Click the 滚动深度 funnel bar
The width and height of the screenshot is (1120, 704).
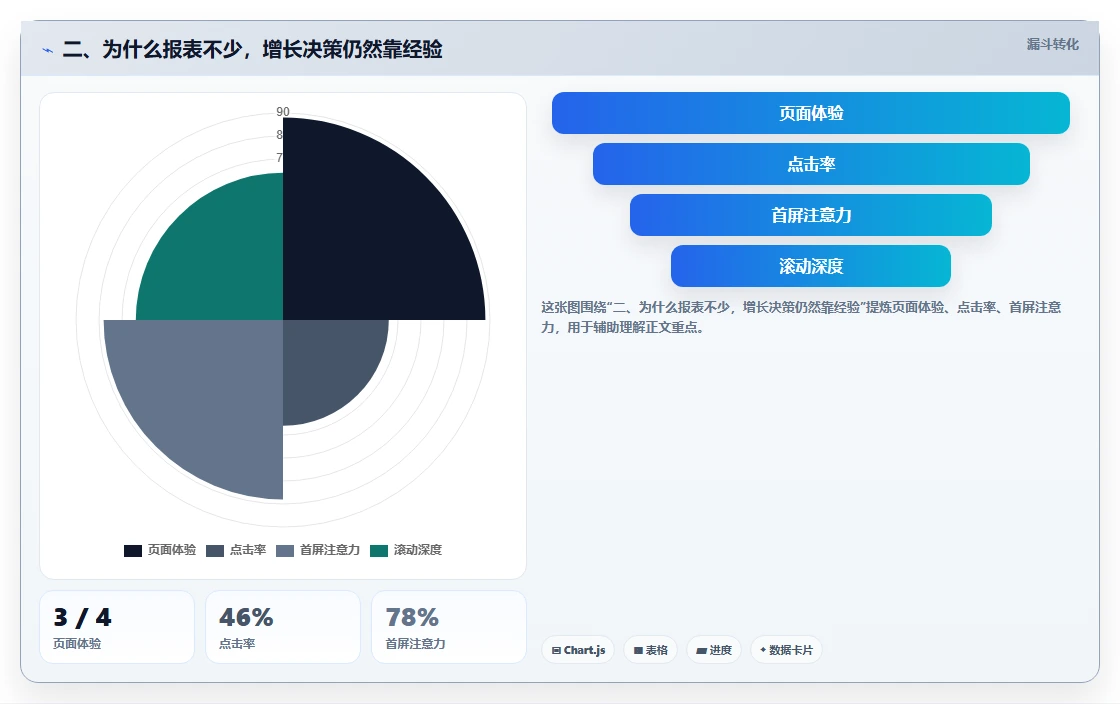click(x=811, y=266)
